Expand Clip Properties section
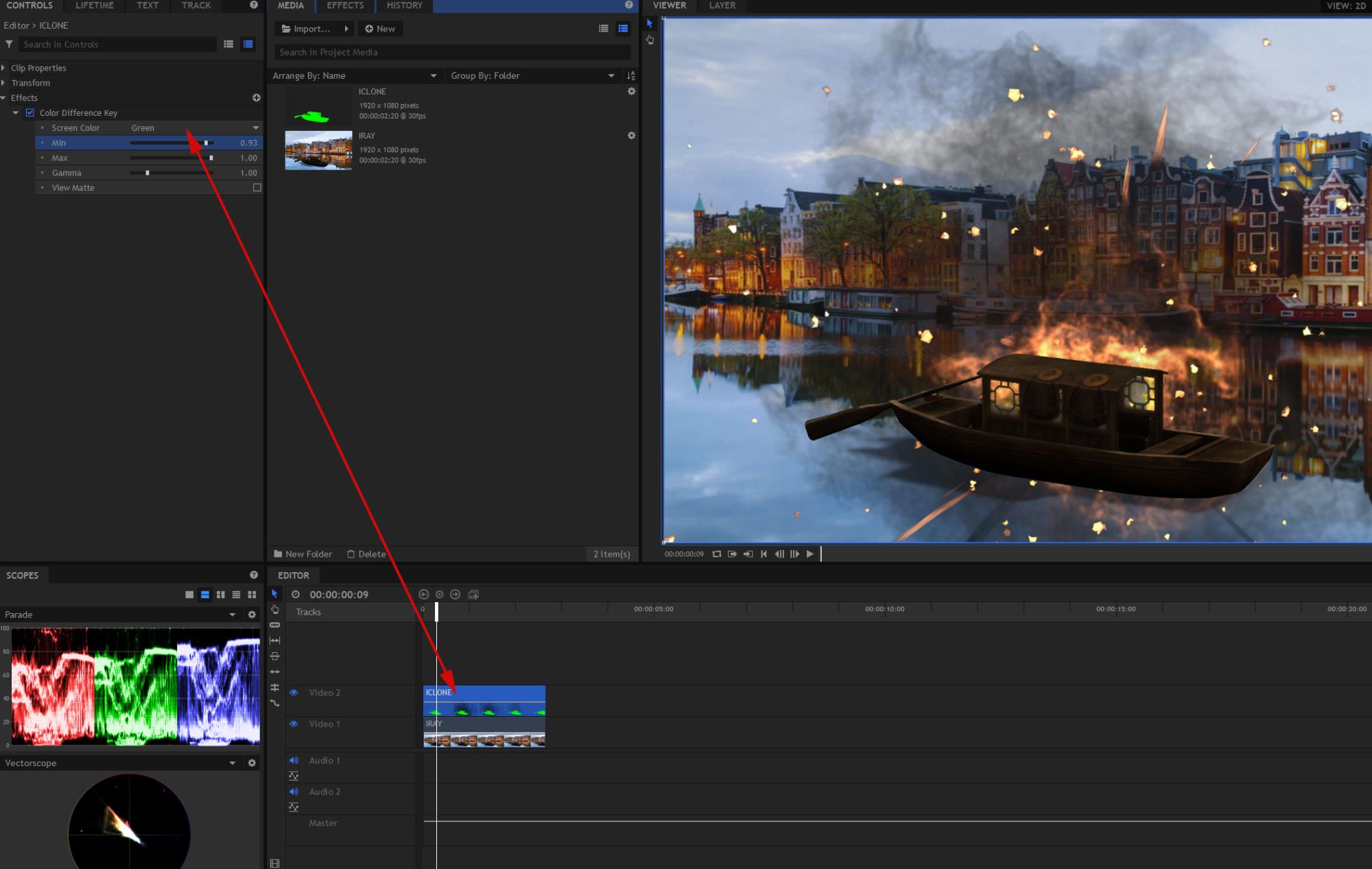Image resolution: width=1372 pixels, height=869 pixels. pos(3,68)
